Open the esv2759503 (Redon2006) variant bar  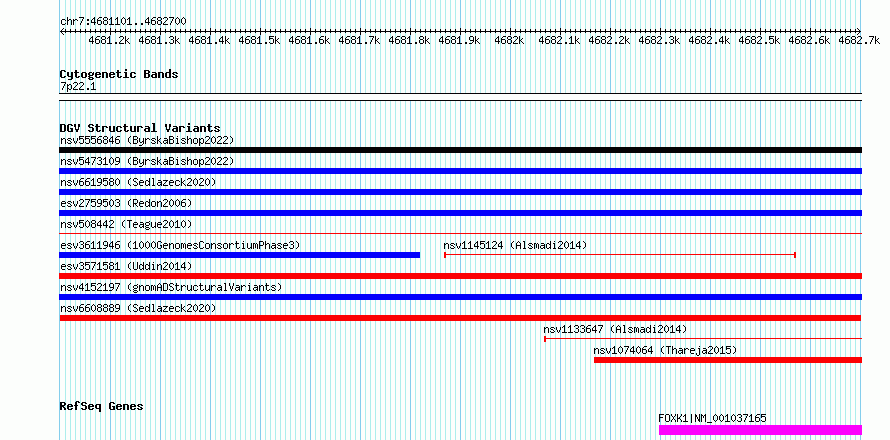pyautogui.click(x=460, y=213)
